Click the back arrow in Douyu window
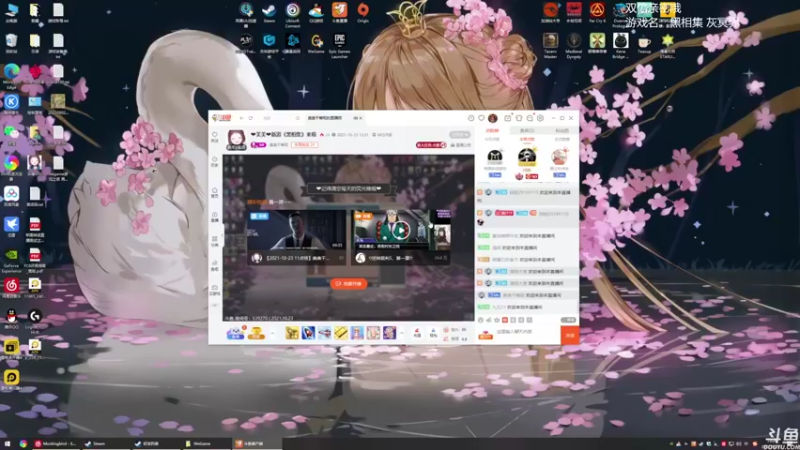This screenshot has width=800, height=450. [242, 118]
